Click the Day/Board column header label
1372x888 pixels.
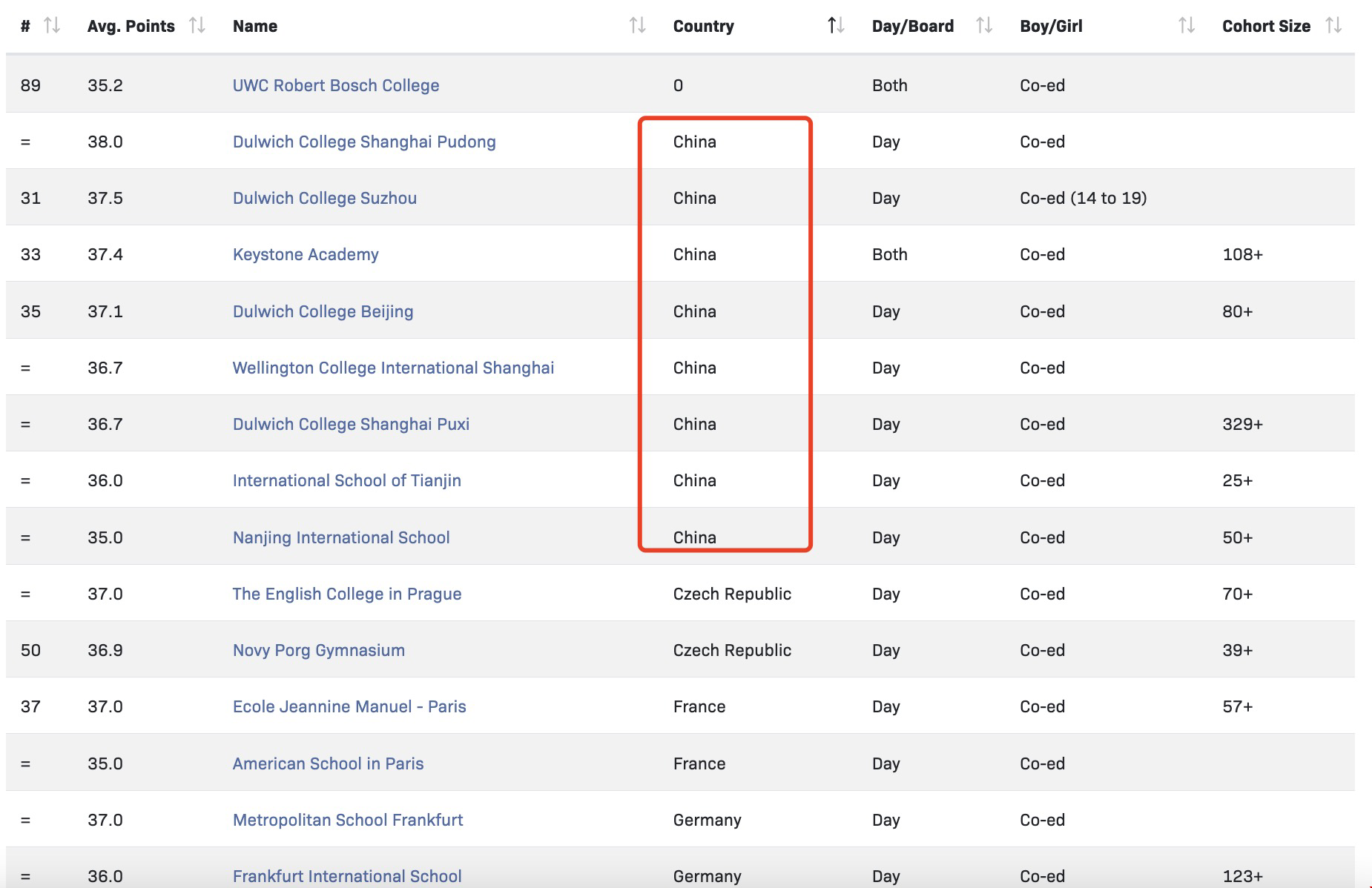913,26
